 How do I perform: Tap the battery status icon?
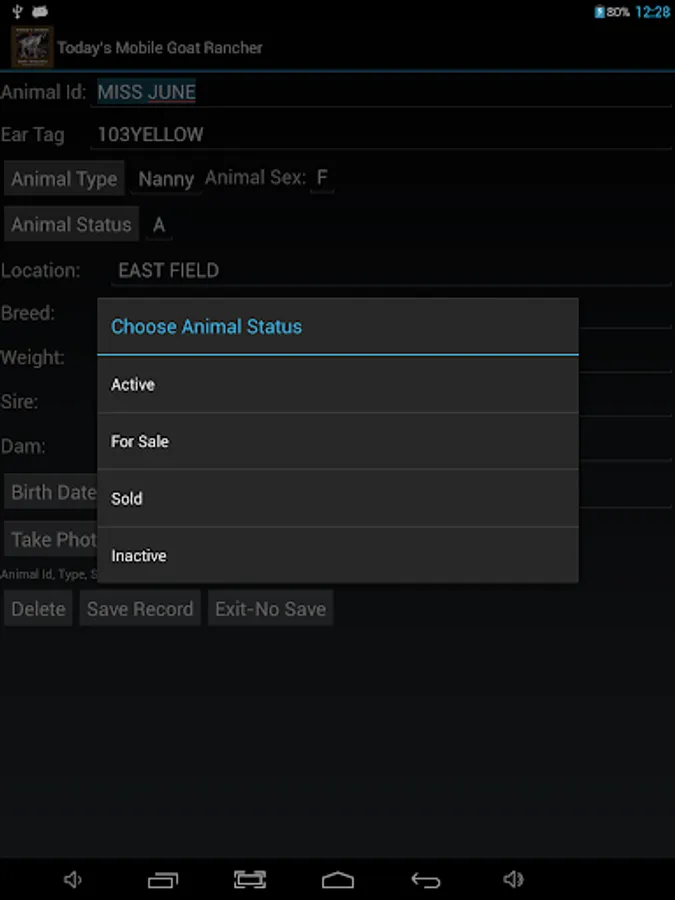tap(599, 12)
